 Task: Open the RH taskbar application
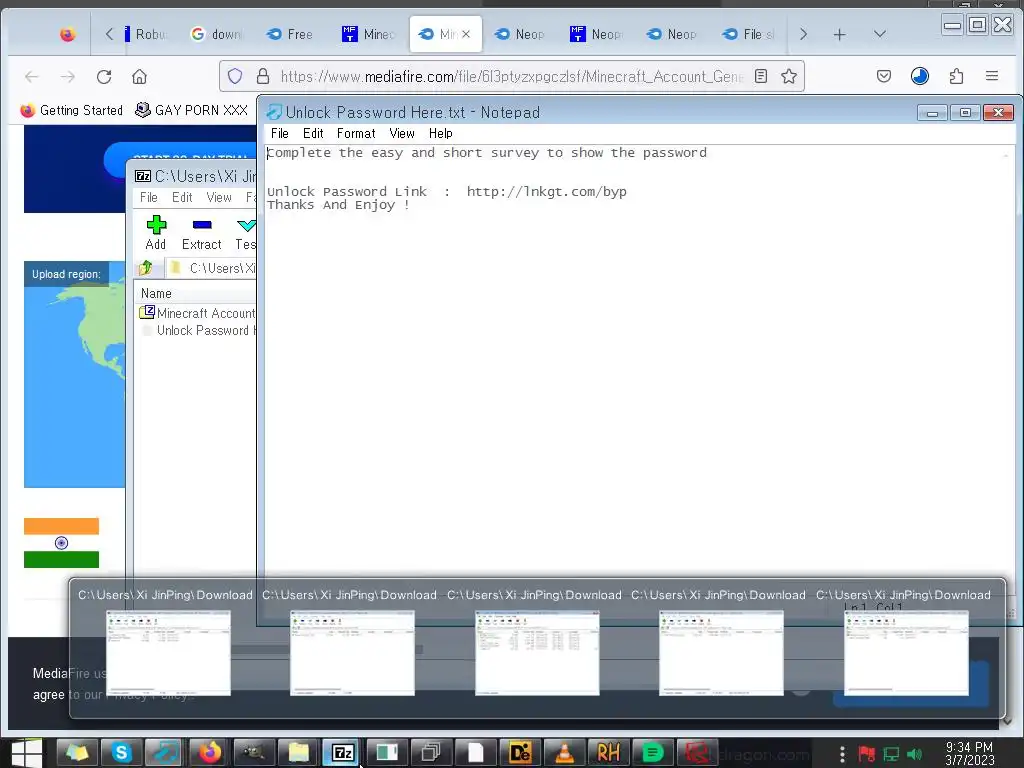(x=608, y=753)
